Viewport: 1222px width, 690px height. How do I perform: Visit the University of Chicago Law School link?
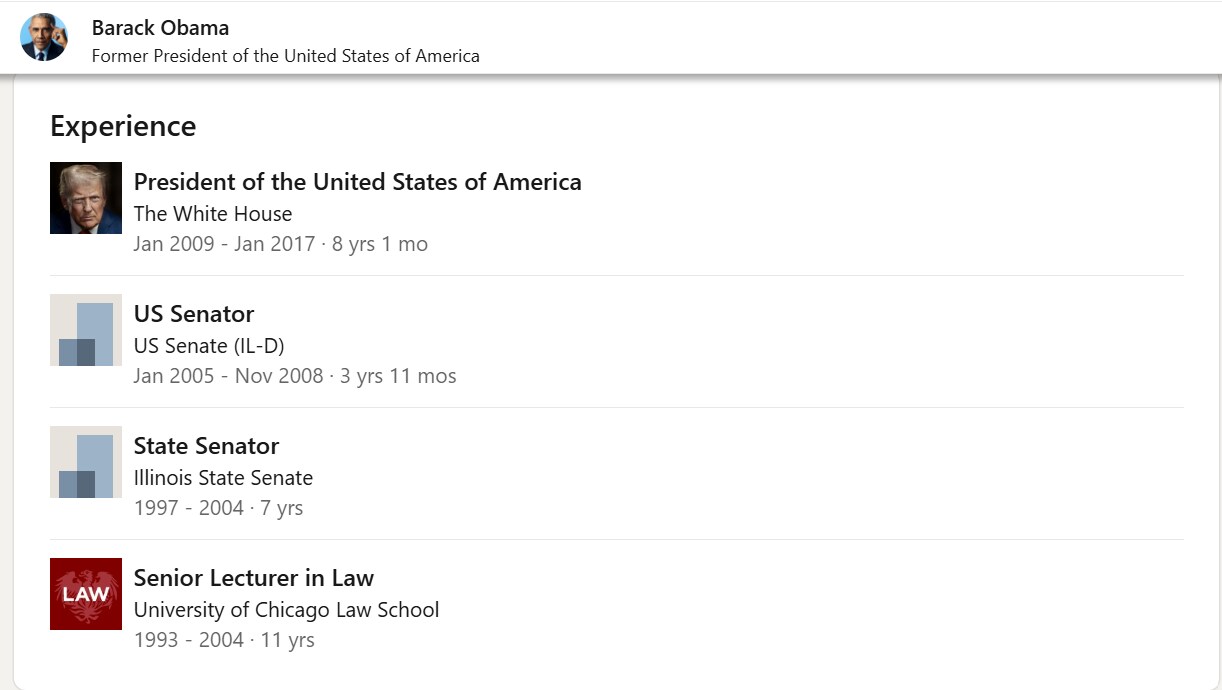[286, 610]
